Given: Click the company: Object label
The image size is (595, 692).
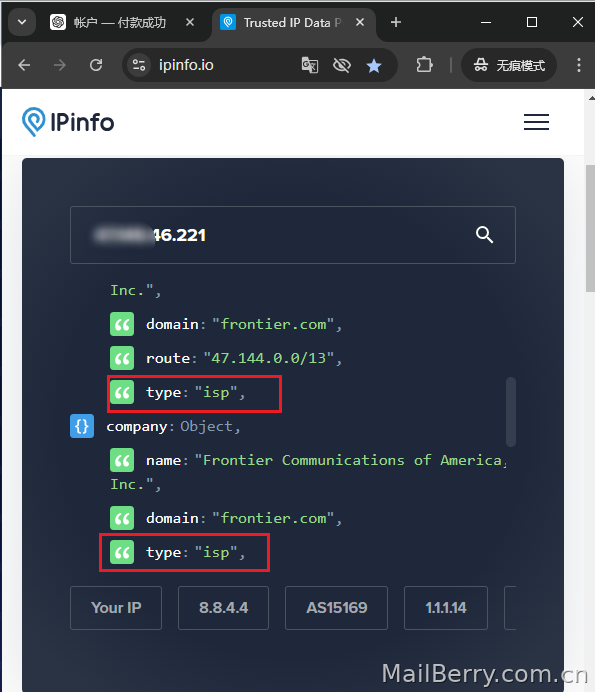Looking at the screenshot, I should [173, 426].
